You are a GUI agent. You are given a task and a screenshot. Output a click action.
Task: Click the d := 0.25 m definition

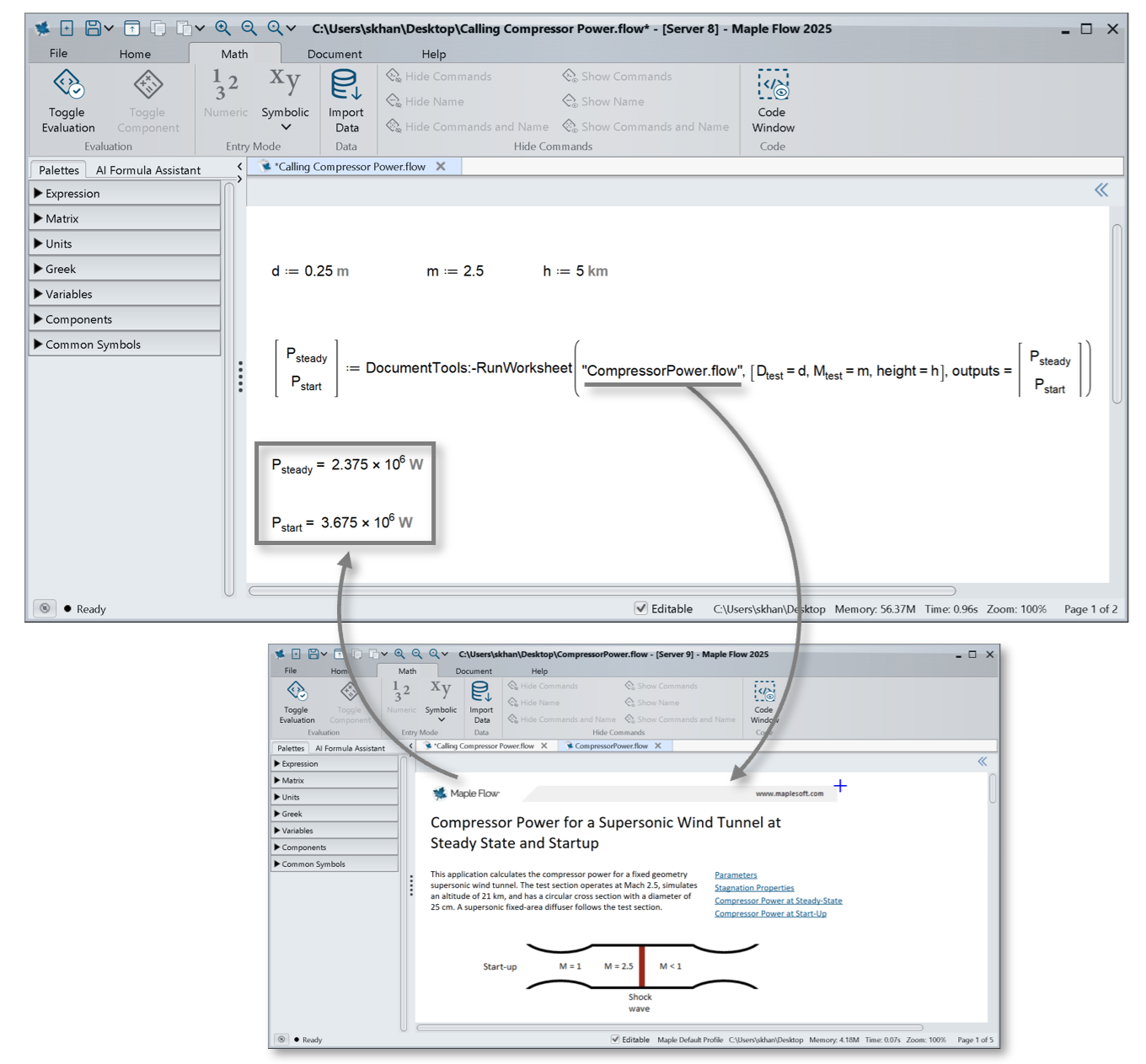(309, 271)
